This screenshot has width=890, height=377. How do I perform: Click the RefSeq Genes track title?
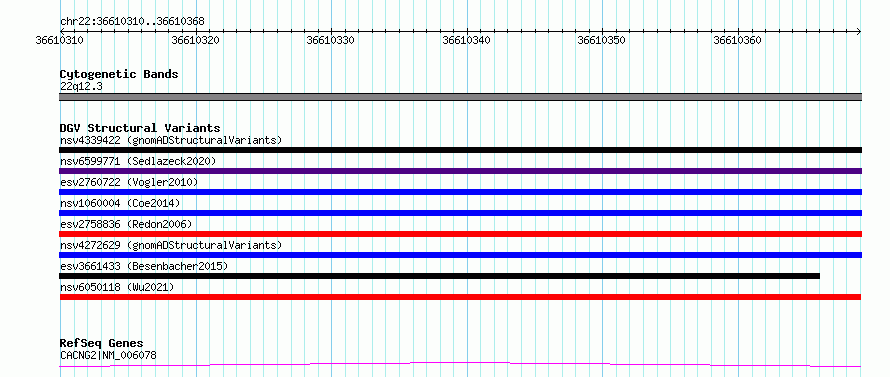102,344
